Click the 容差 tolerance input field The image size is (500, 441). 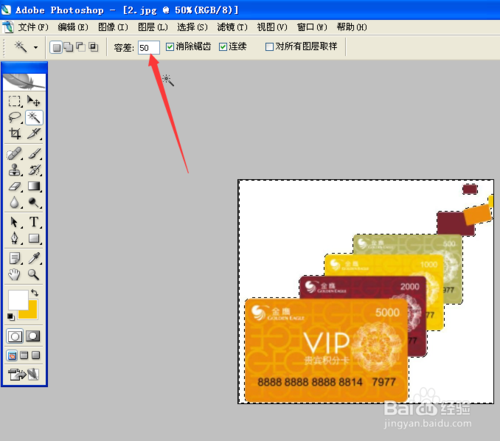pos(149,47)
